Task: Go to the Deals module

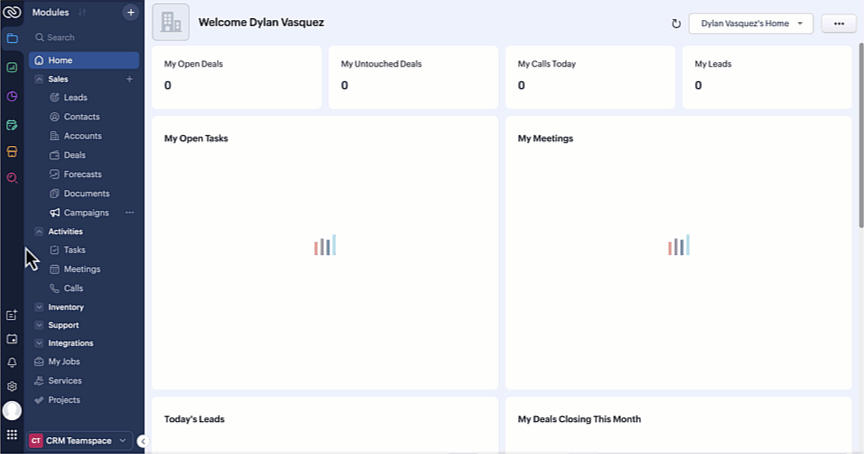Action: pos(74,155)
